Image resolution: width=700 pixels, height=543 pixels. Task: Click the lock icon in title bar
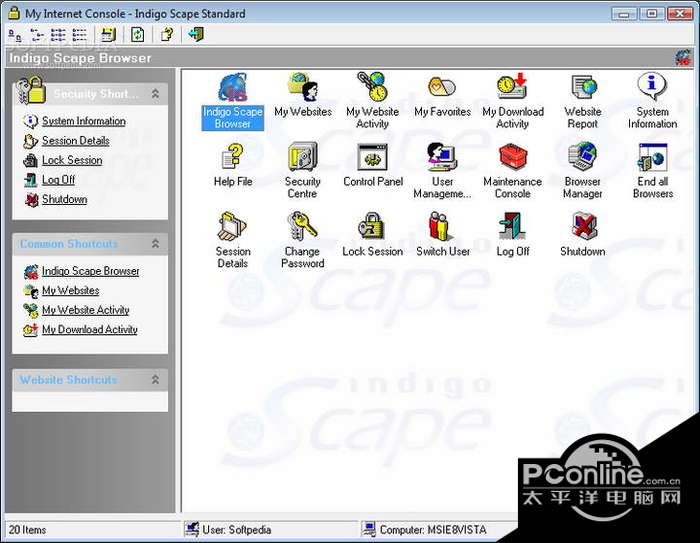[14, 13]
